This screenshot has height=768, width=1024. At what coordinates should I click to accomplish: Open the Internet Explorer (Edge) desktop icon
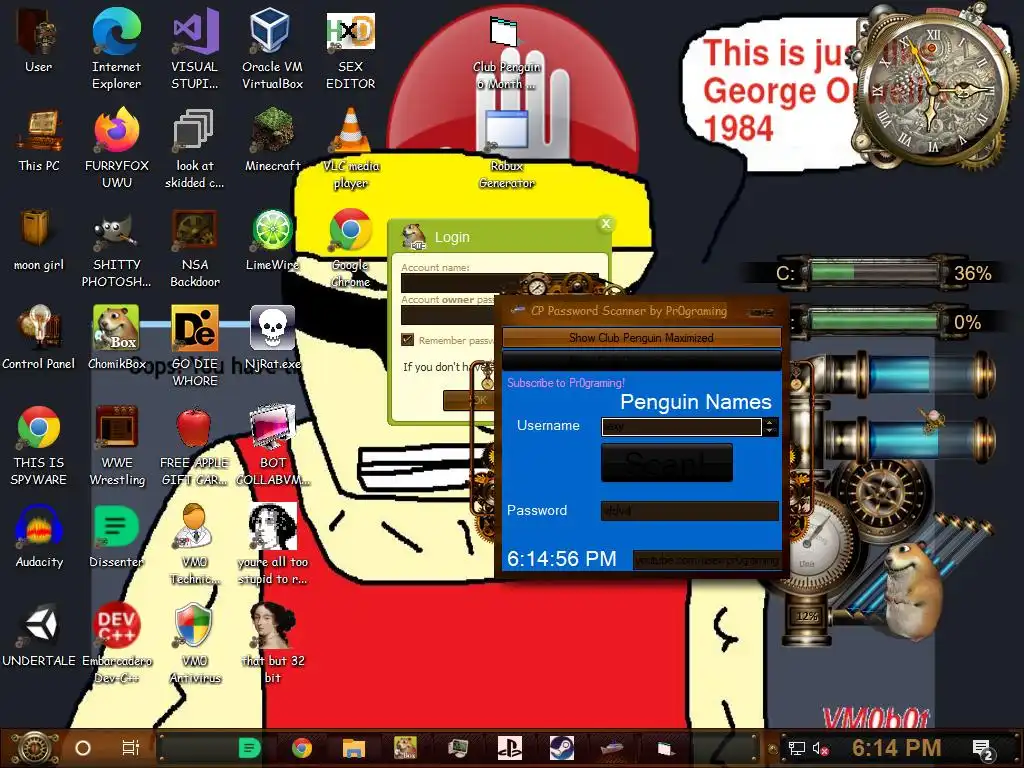(x=116, y=48)
